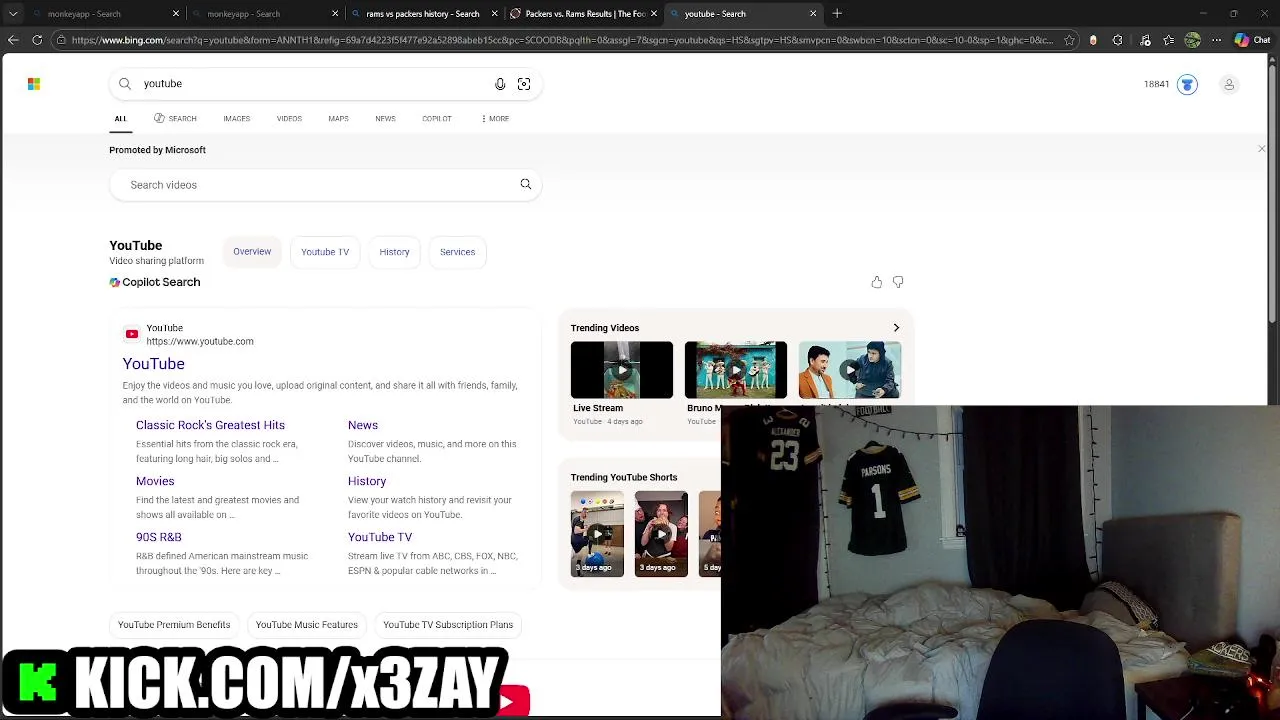Image resolution: width=1280 pixels, height=720 pixels.
Task: Close the rams vs packers history tab
Action: coord(494,14)
